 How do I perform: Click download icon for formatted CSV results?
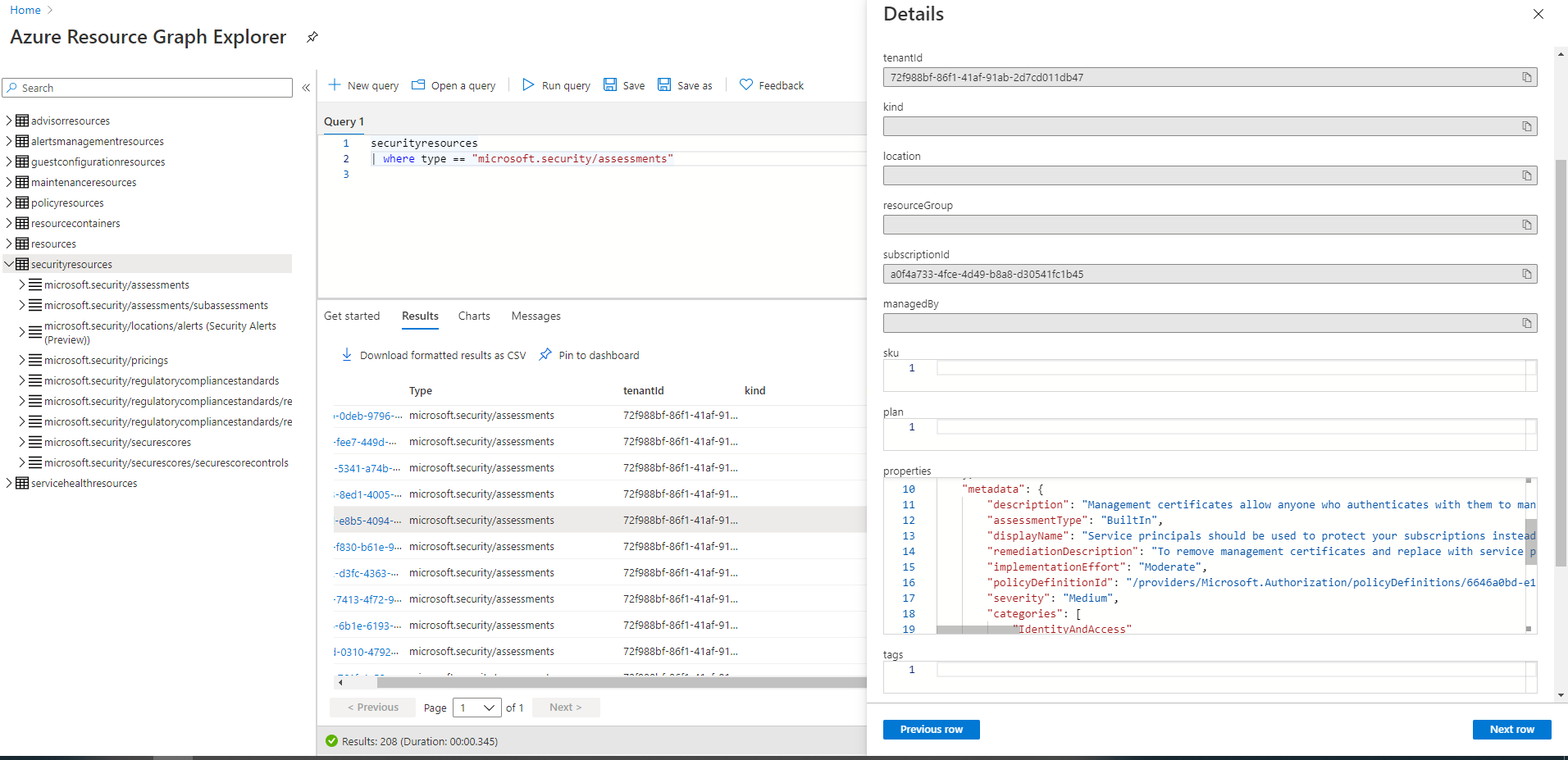pyautogui.click(x=347, y=355)
